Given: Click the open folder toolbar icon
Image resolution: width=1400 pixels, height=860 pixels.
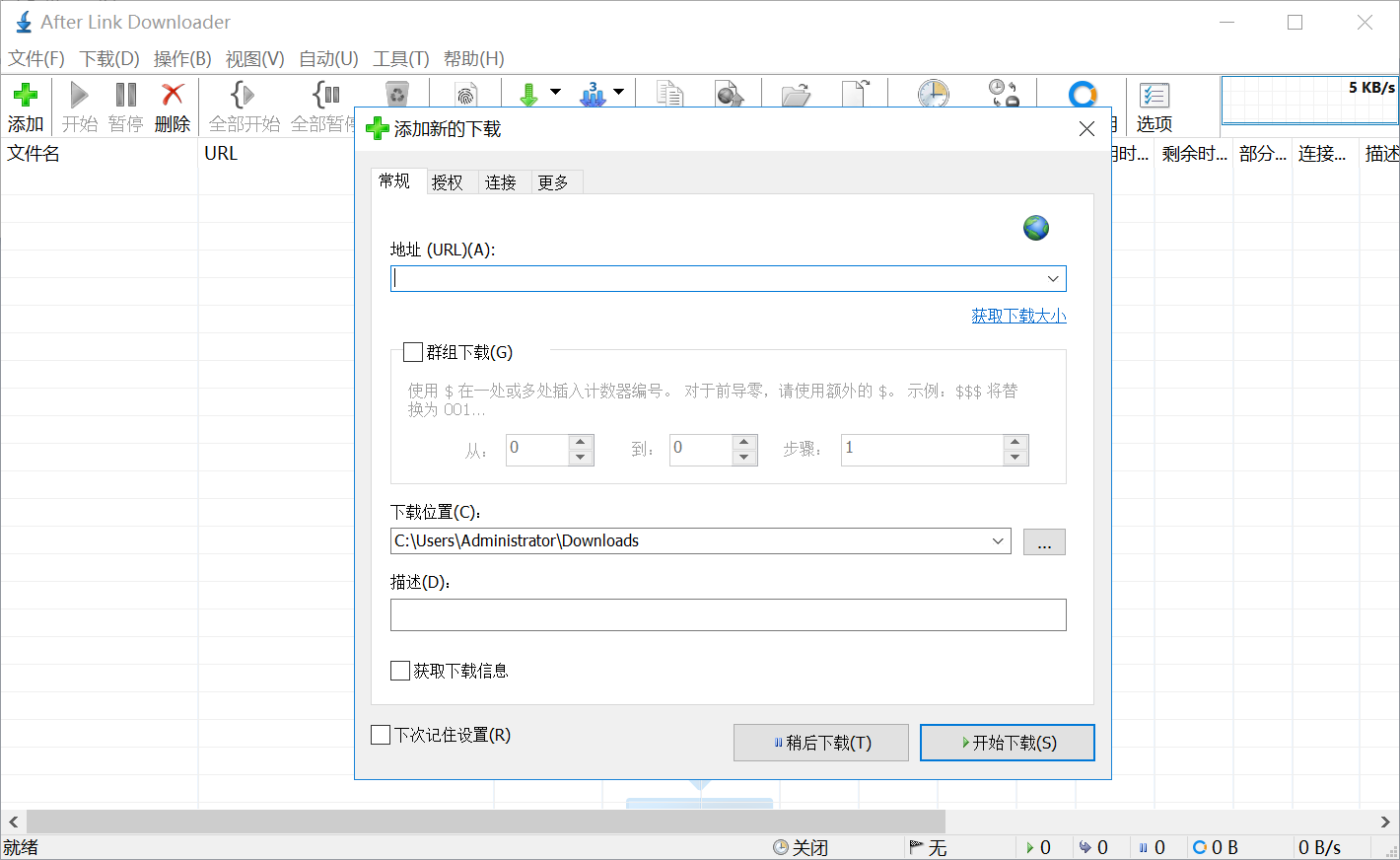Looking at the screenshot, I should pos(796,95).
